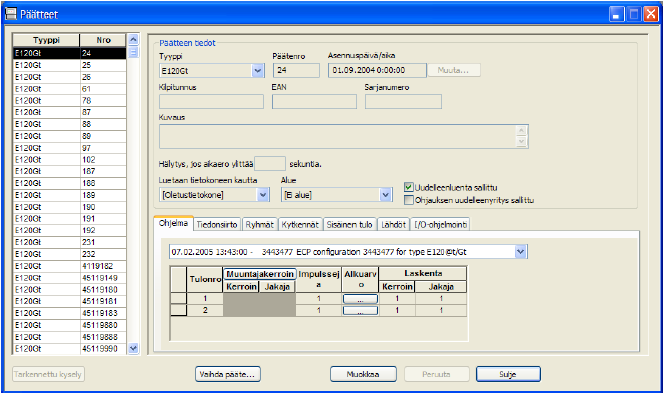Click the Tarkennettu kysely button

point(48,374)
